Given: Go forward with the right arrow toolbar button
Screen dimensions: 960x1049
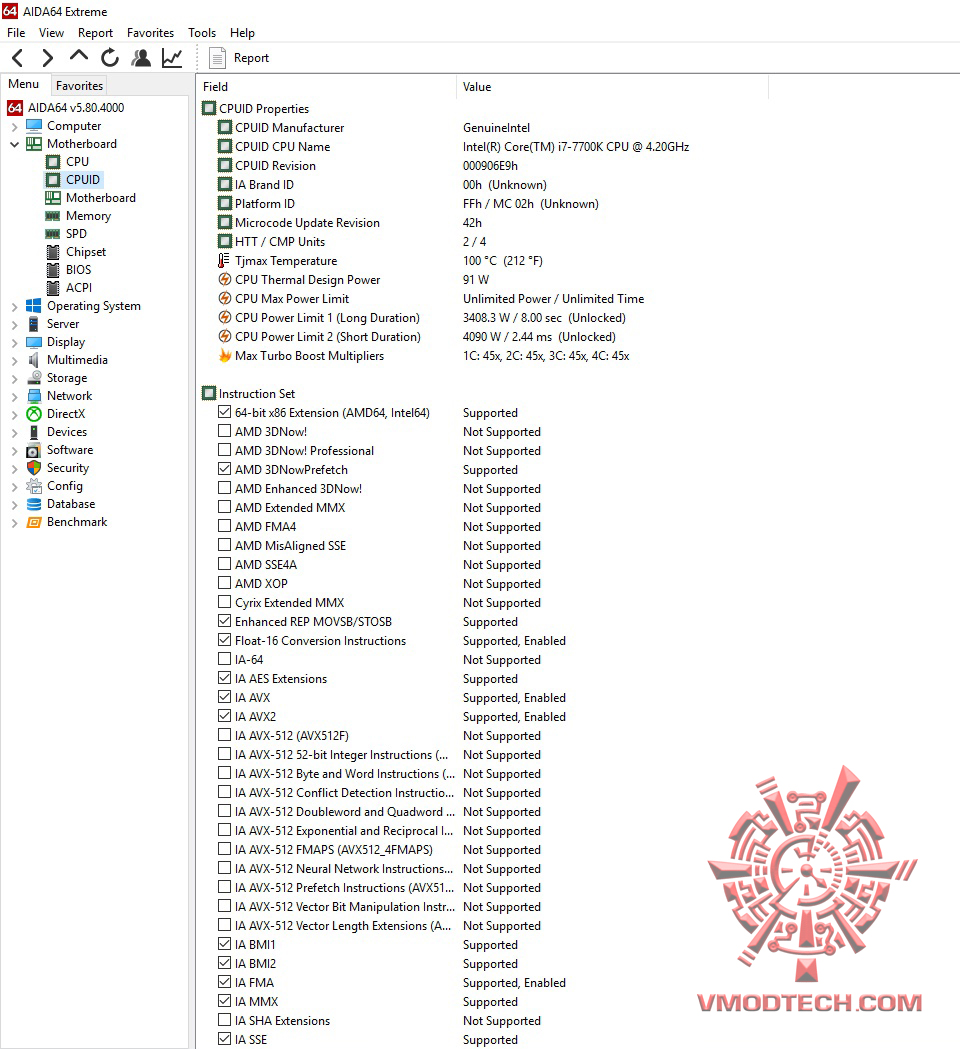Looking at the screenshot, I should [x=47, y=58].
